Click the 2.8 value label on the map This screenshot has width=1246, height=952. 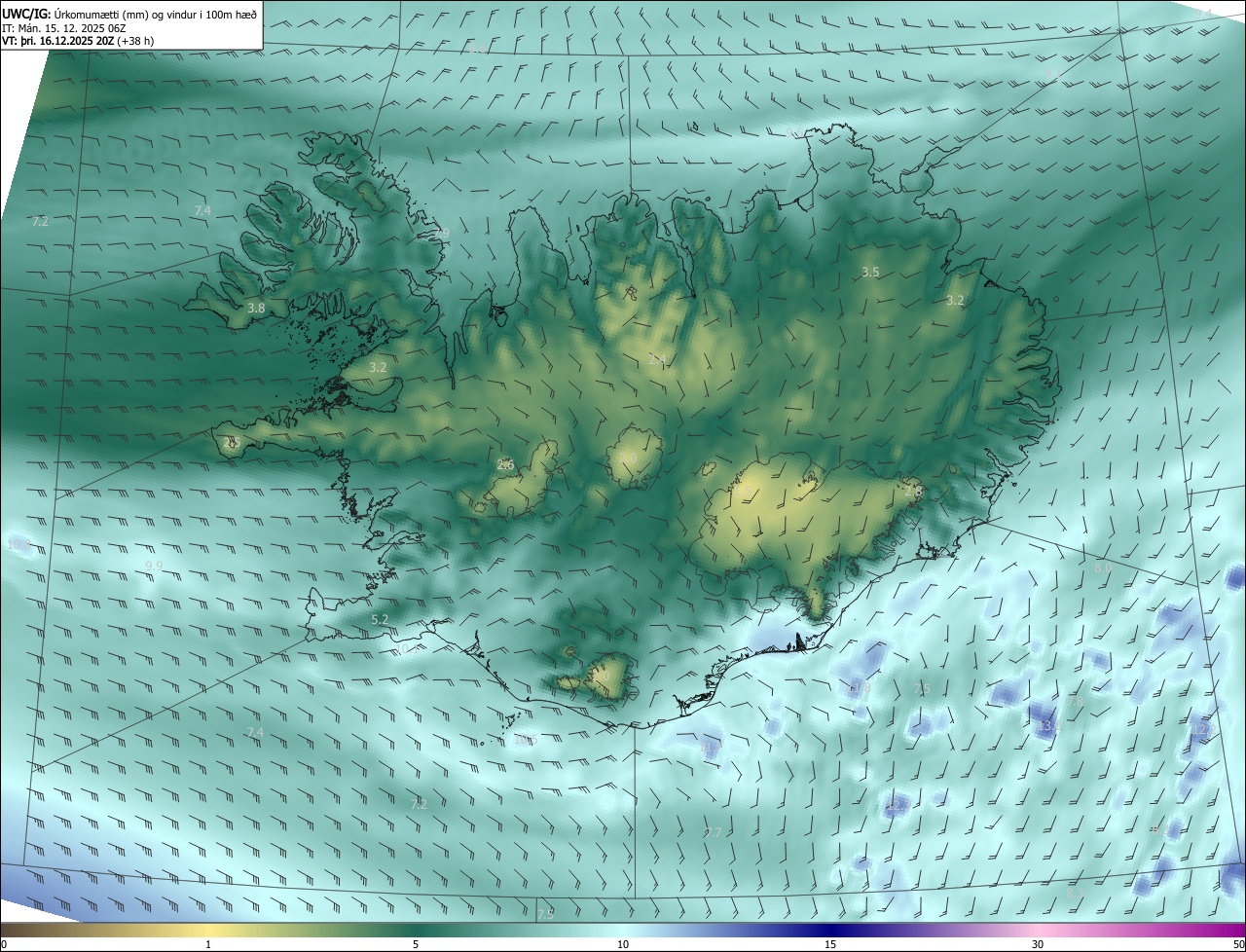[913, 492]
